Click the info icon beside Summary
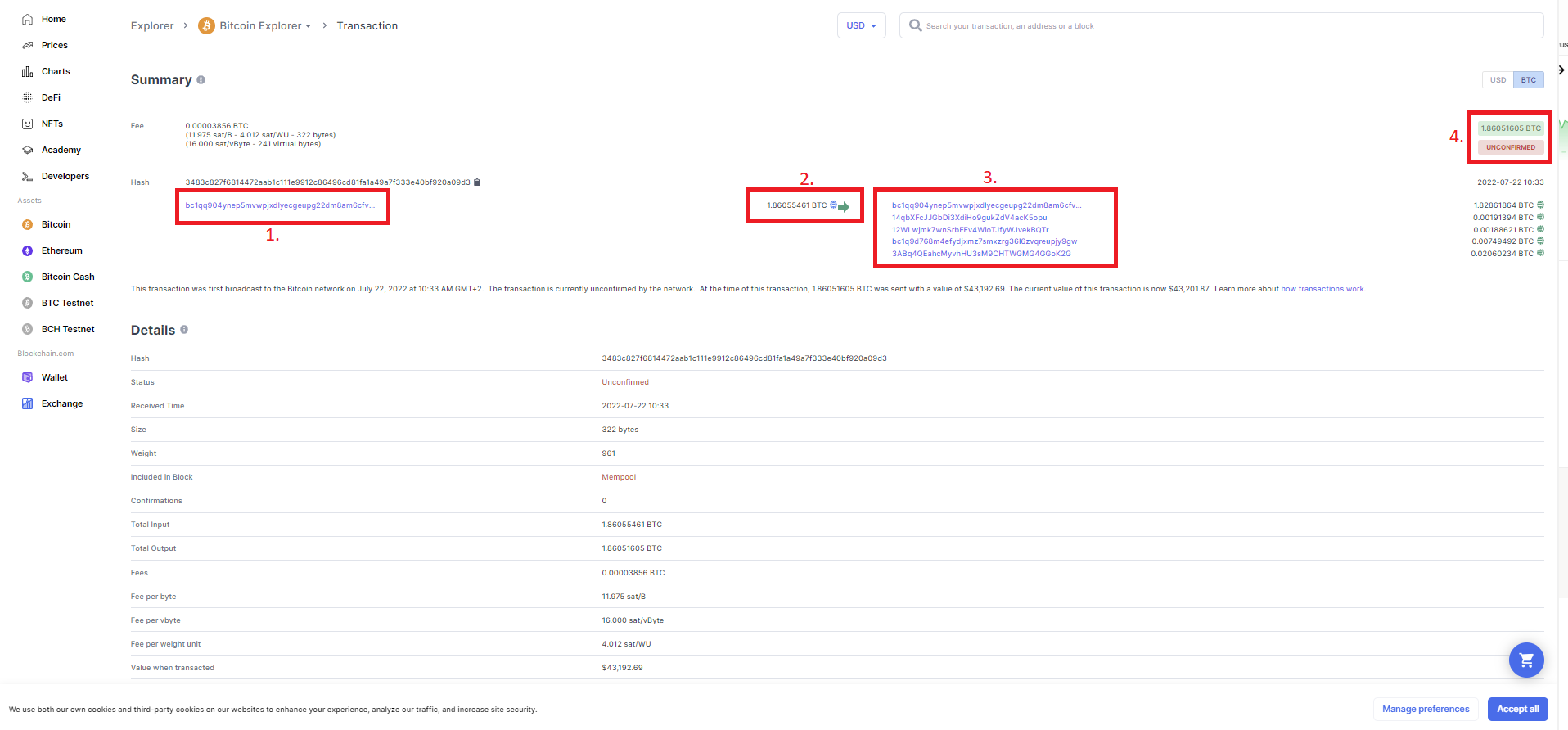The height and width of the screenshot is (730, 1568). (201, 79)
